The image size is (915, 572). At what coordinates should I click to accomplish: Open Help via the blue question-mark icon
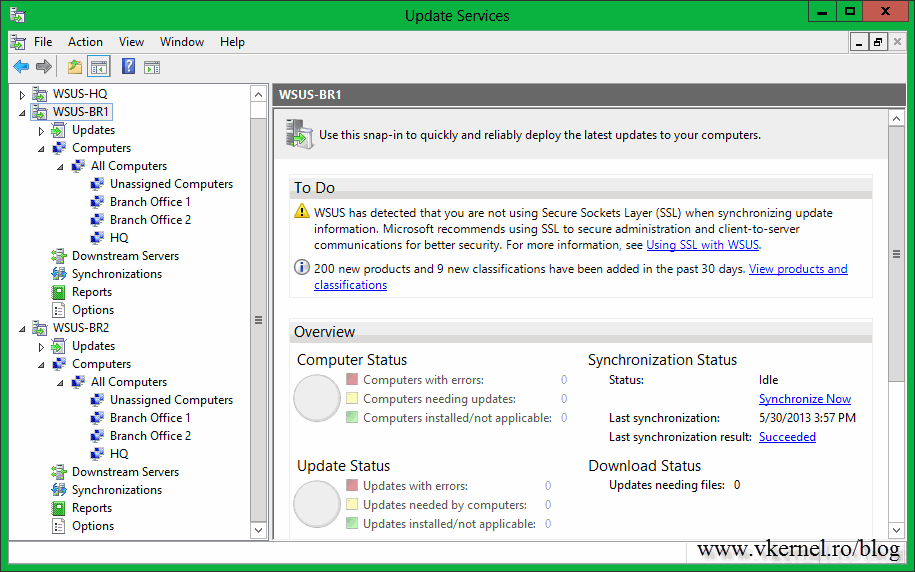[x=128, y=66]
